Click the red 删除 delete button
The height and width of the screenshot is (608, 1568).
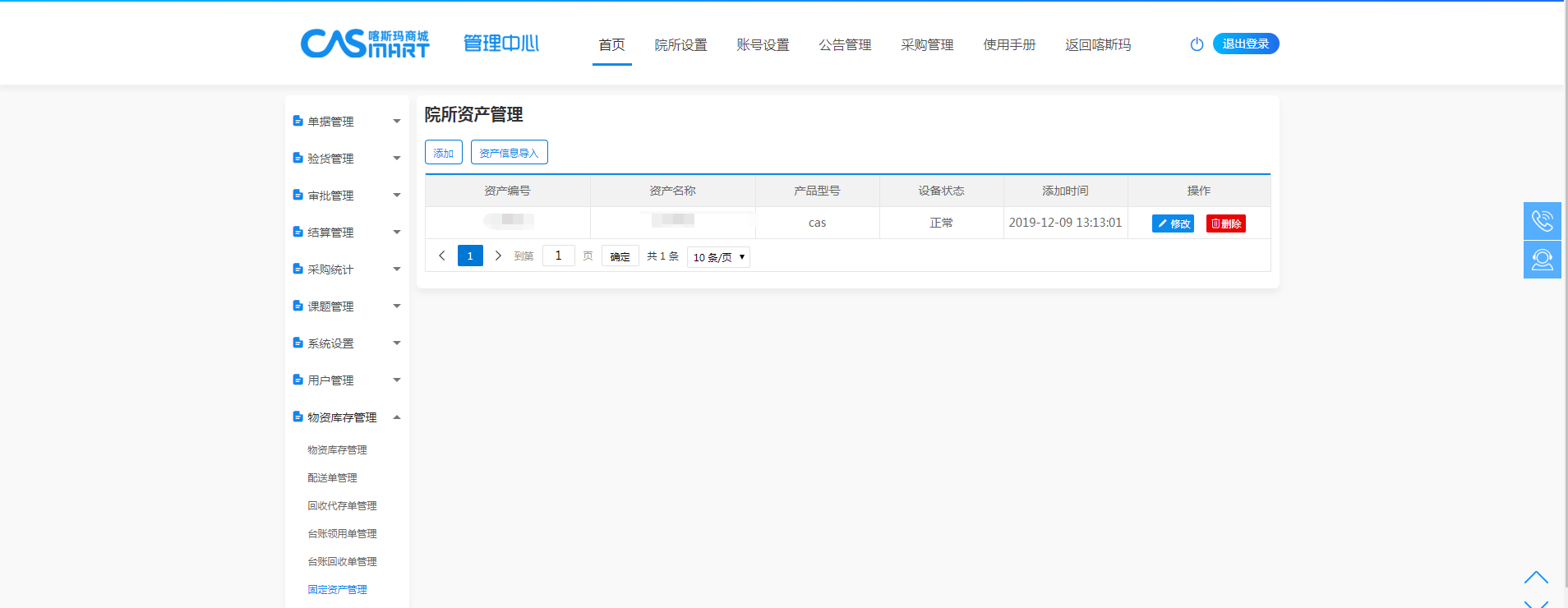pyautogui.click(x=1225, y=223)
